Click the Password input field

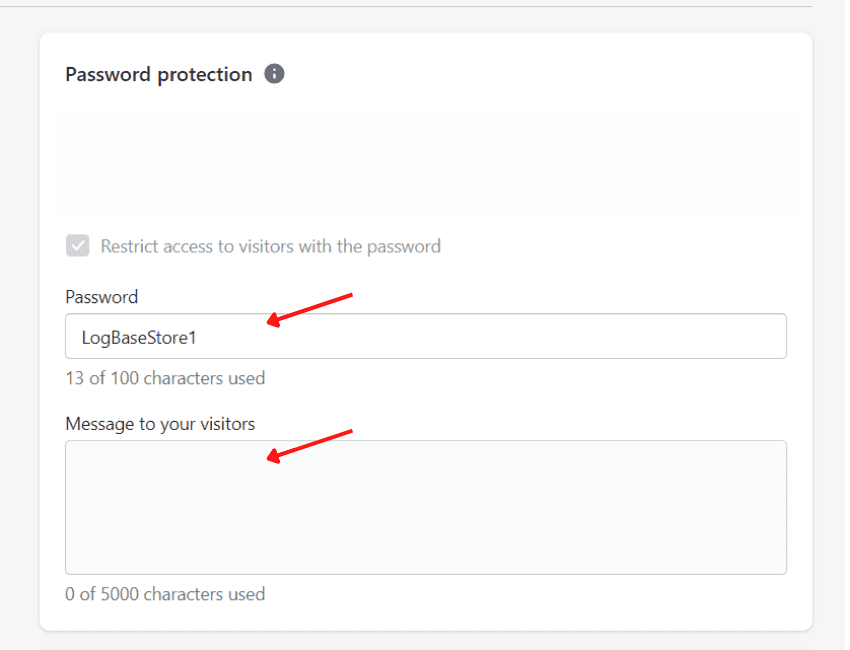(425, 337)
